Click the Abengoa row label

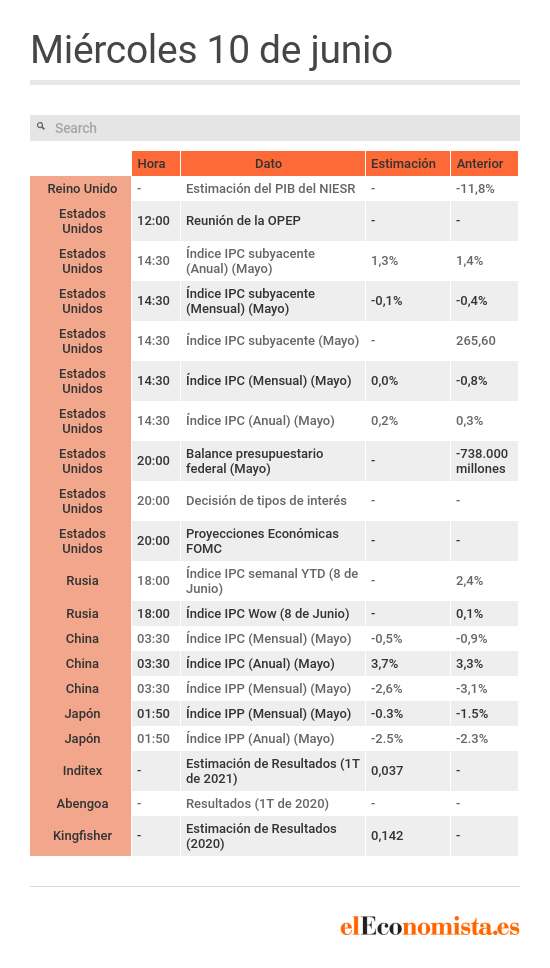coord(82,804)
